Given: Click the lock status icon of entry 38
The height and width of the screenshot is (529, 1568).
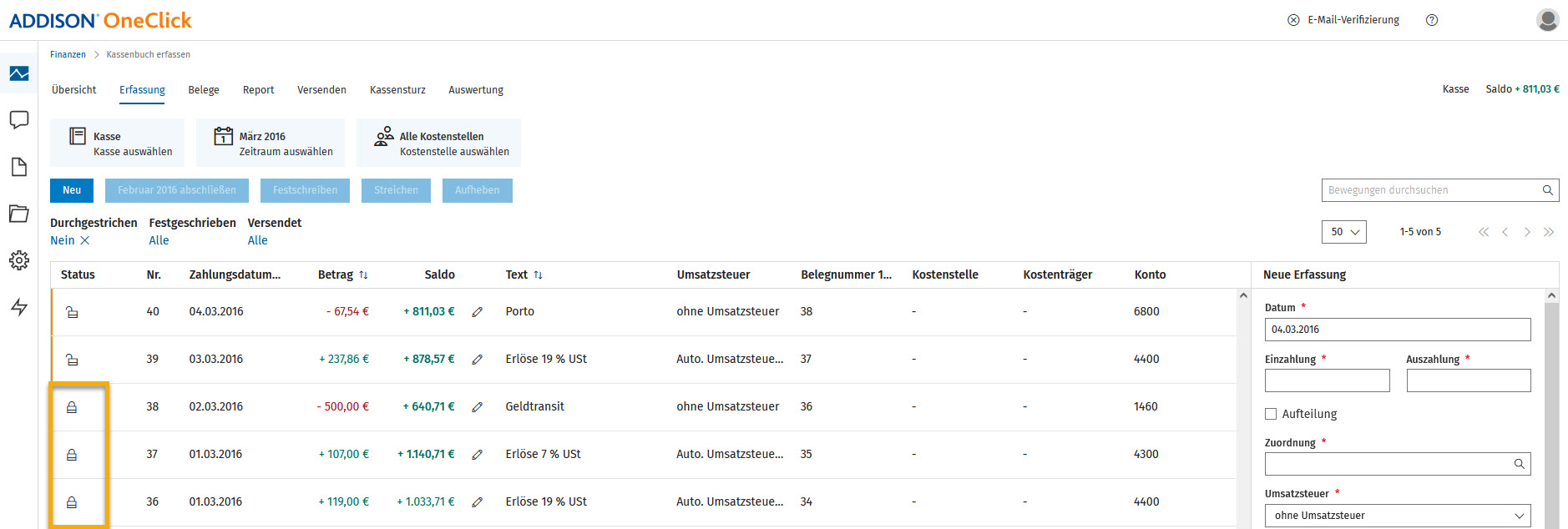Looking at the screenshot, I should 72,407.
